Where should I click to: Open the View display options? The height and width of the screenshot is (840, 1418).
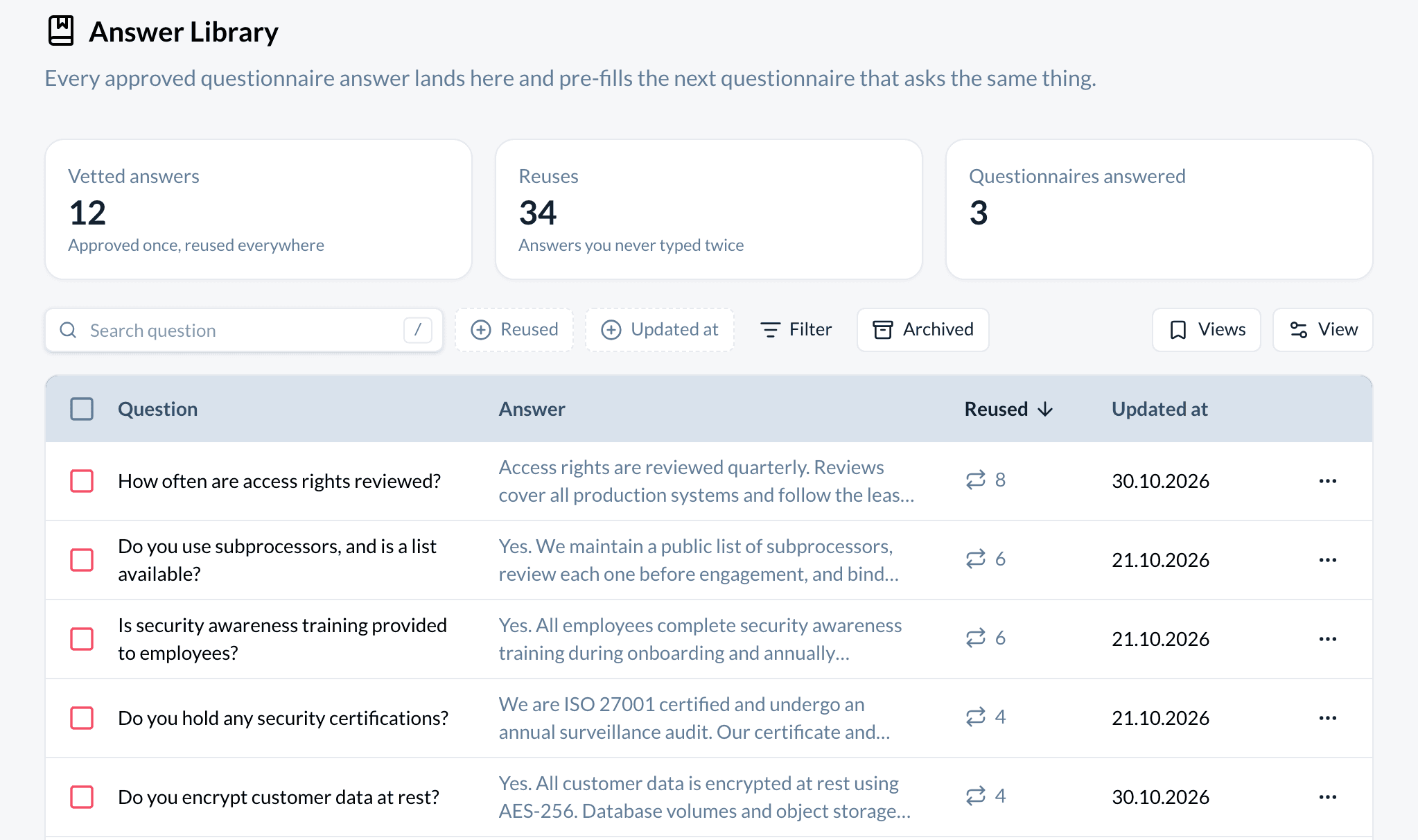point(1323,330)
